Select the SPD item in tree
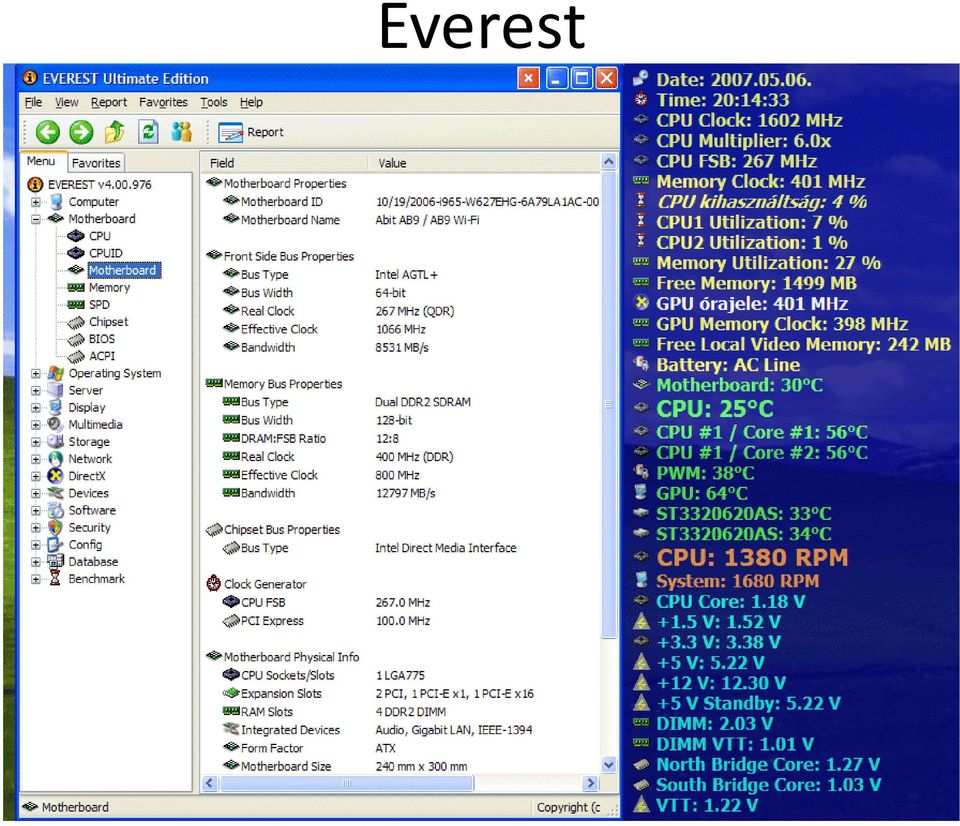 point(99,304)
